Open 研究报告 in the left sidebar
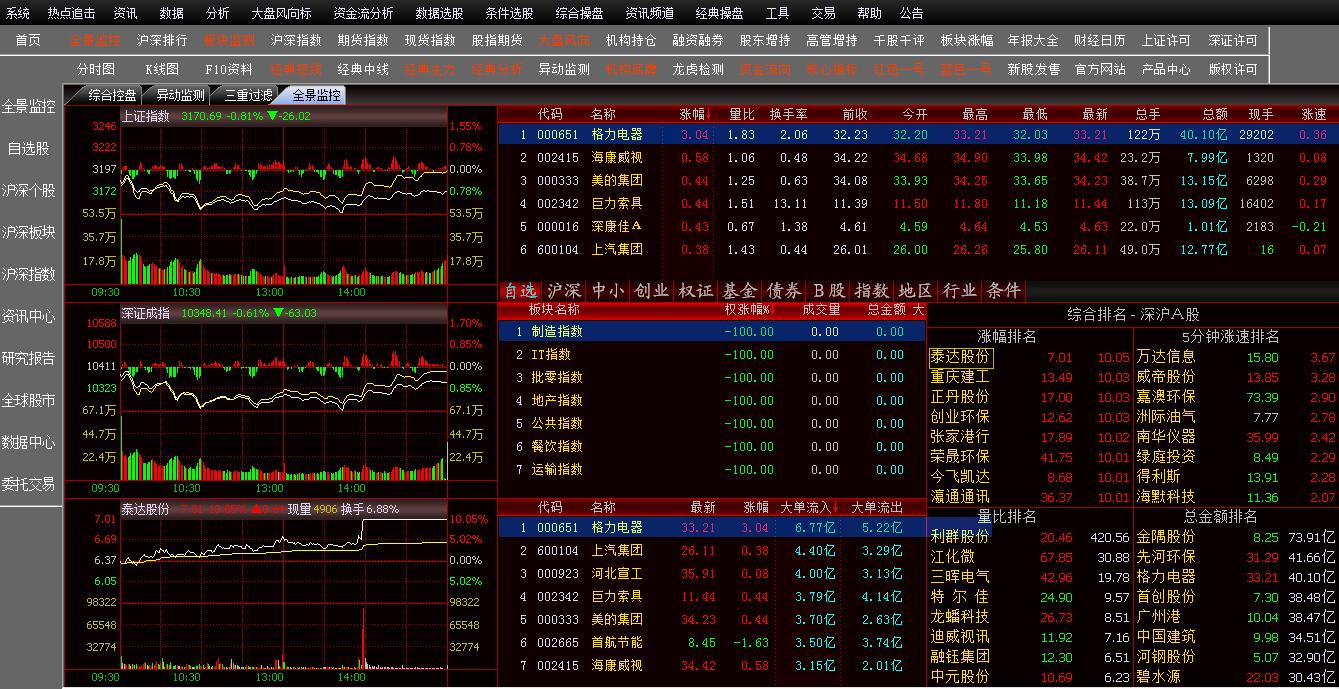This screenshot has height=689, width=1339. [x=28, y=358]
